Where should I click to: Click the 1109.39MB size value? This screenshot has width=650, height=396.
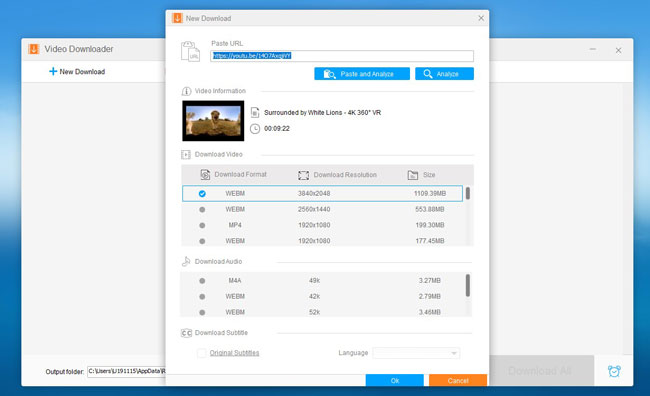tap(430, 194)
